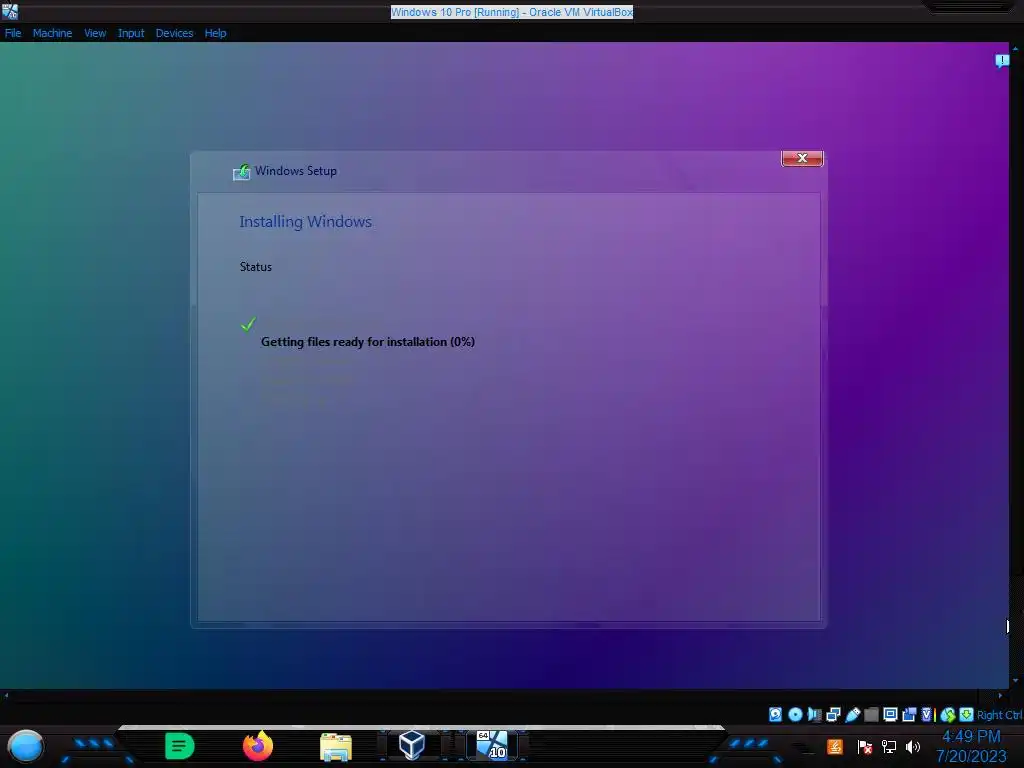Click the volume speaker tray icon
The width and height of the screenshot is (1024, 768).
[913, 746]
